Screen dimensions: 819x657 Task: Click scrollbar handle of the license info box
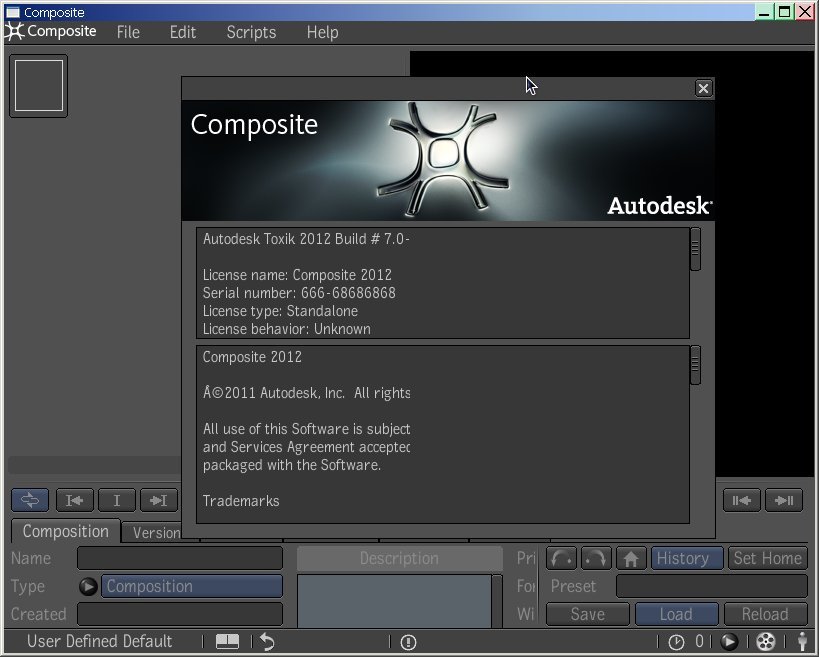click(695, 249)
